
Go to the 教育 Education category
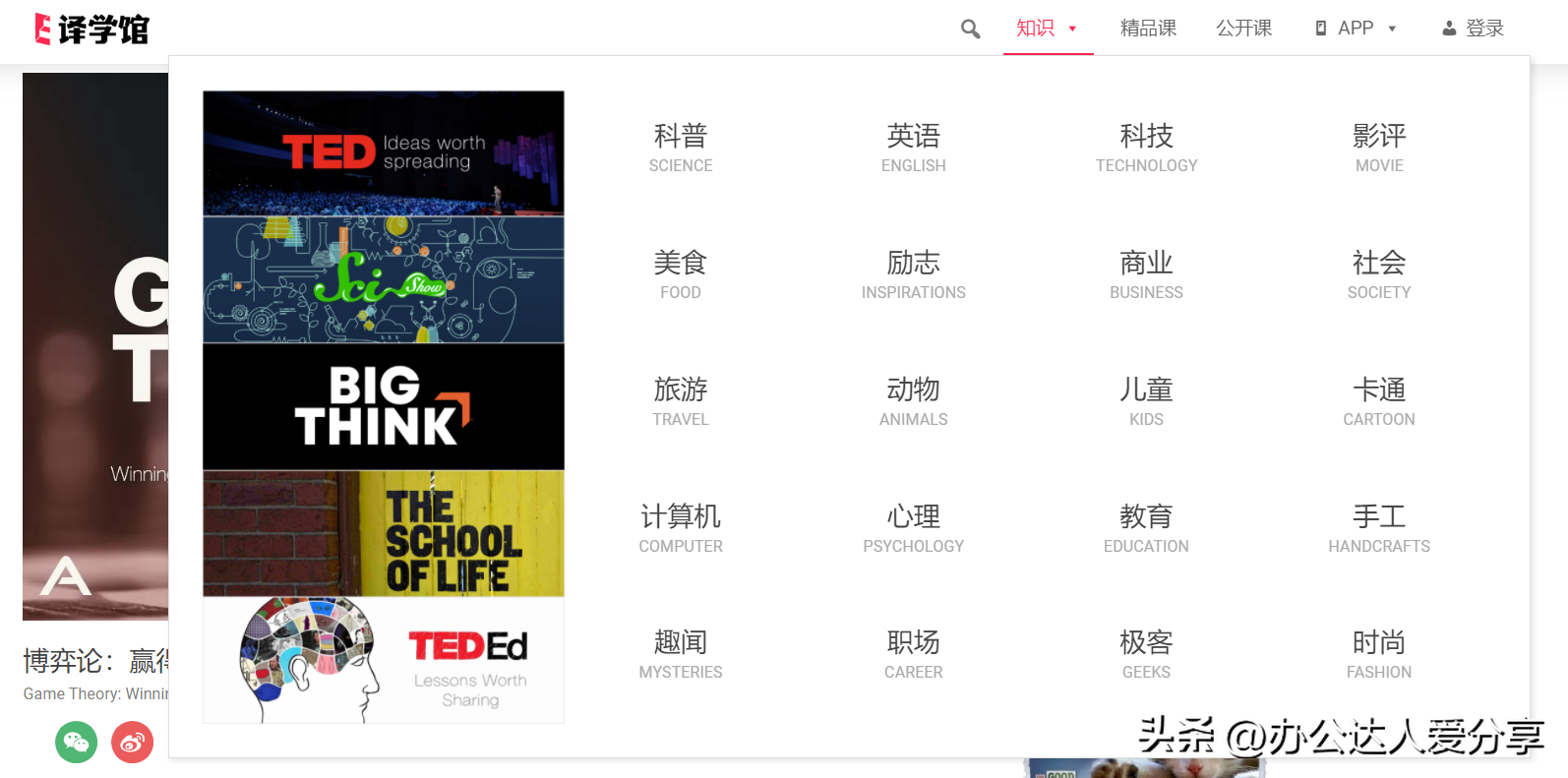coord(1147,528)
